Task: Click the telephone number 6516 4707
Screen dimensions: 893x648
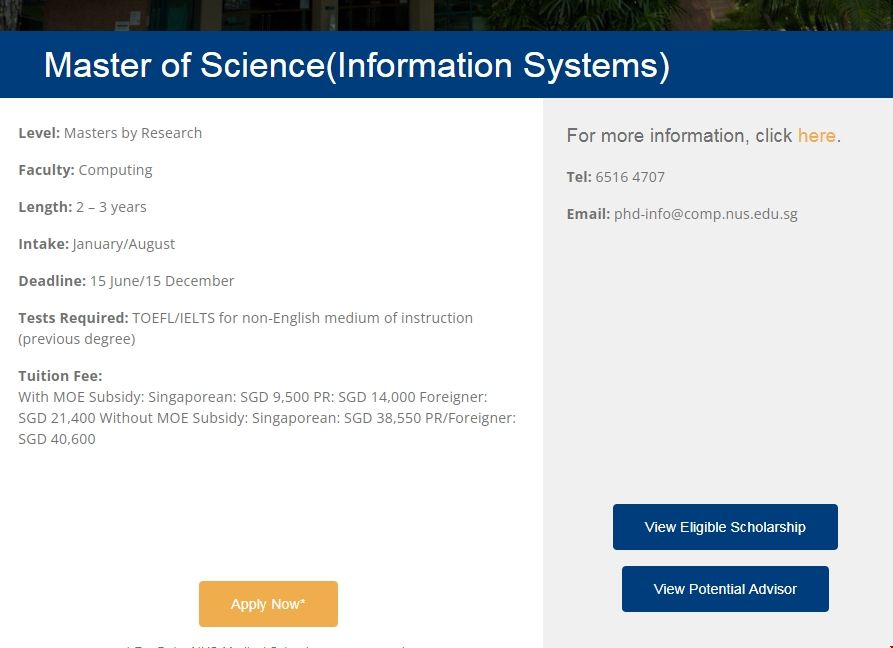Action: (630, 177)
